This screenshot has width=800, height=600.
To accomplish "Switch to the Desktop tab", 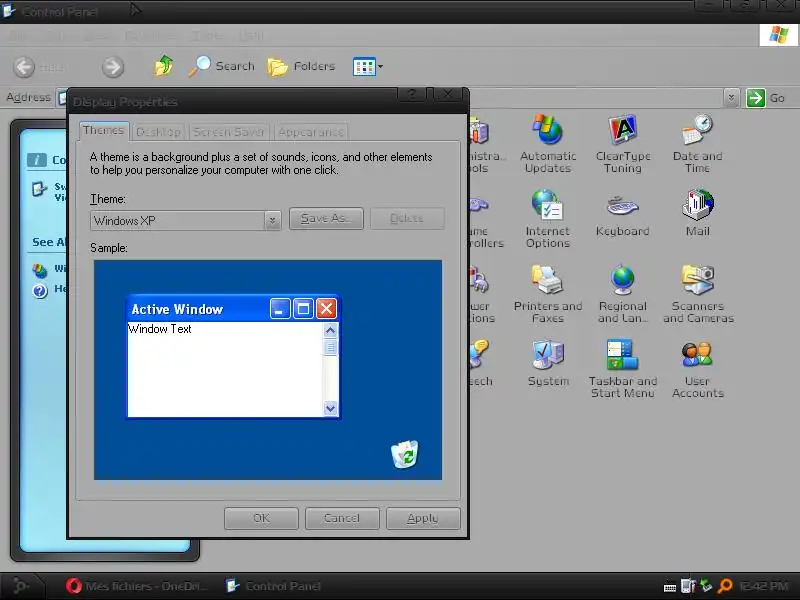I will click(x=158, y=132).
